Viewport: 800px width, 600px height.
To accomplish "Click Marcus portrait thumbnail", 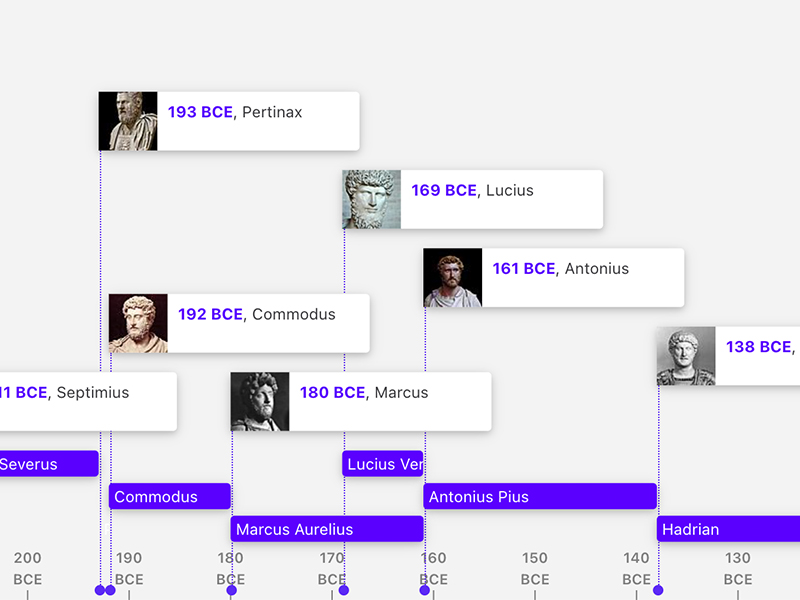I will [260, 401].
